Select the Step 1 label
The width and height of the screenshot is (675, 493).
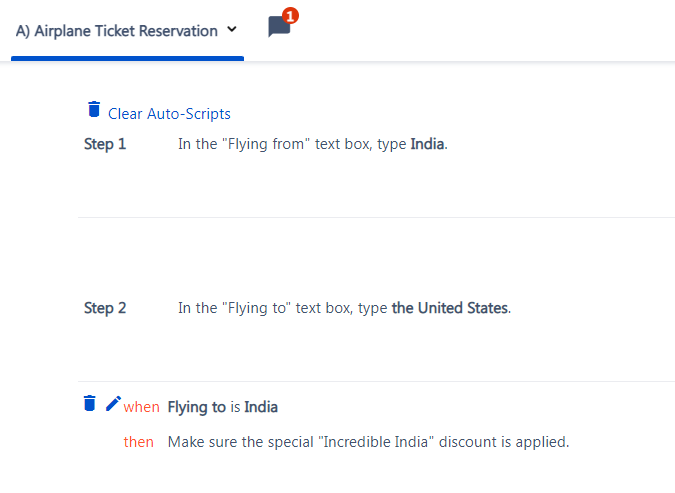[x=105, y=144]
